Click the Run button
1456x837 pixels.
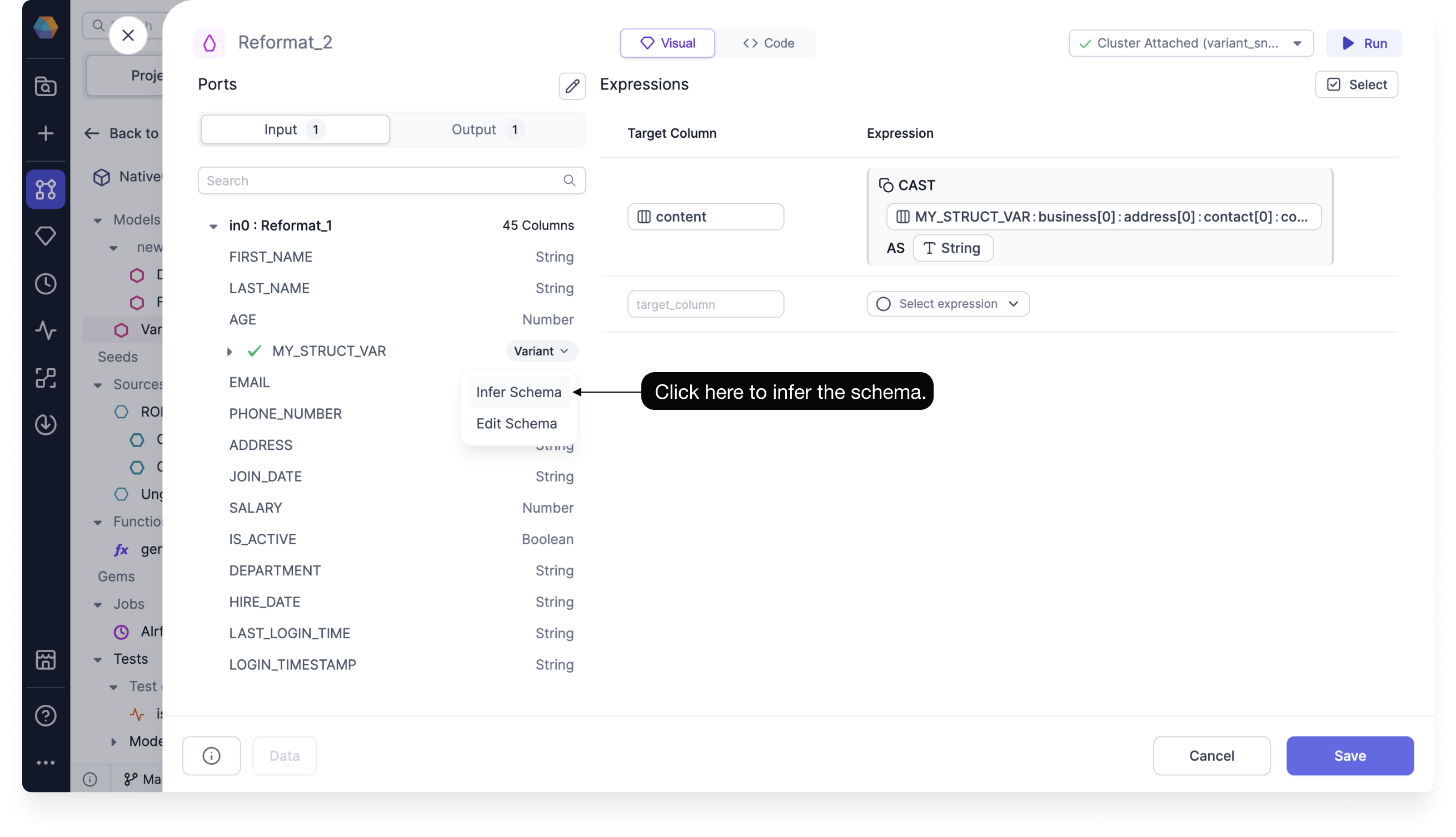[x=1363, y=43]
